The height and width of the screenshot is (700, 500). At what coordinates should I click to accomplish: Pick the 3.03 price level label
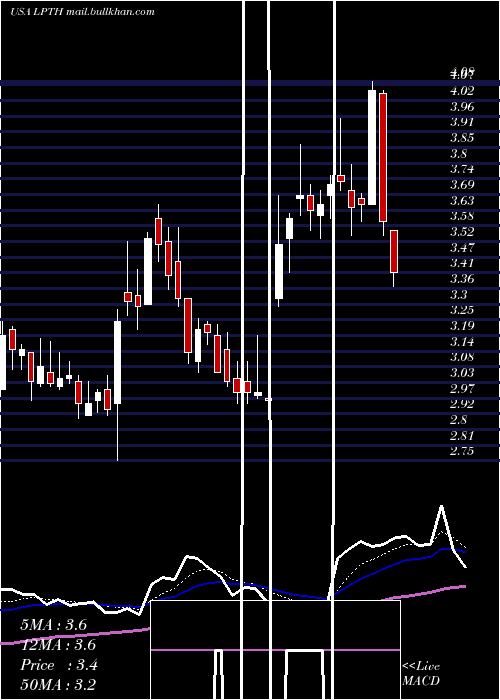(462, 372)
